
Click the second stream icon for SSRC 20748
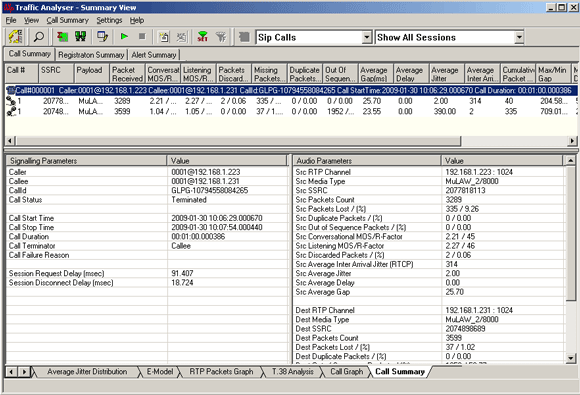11,111
